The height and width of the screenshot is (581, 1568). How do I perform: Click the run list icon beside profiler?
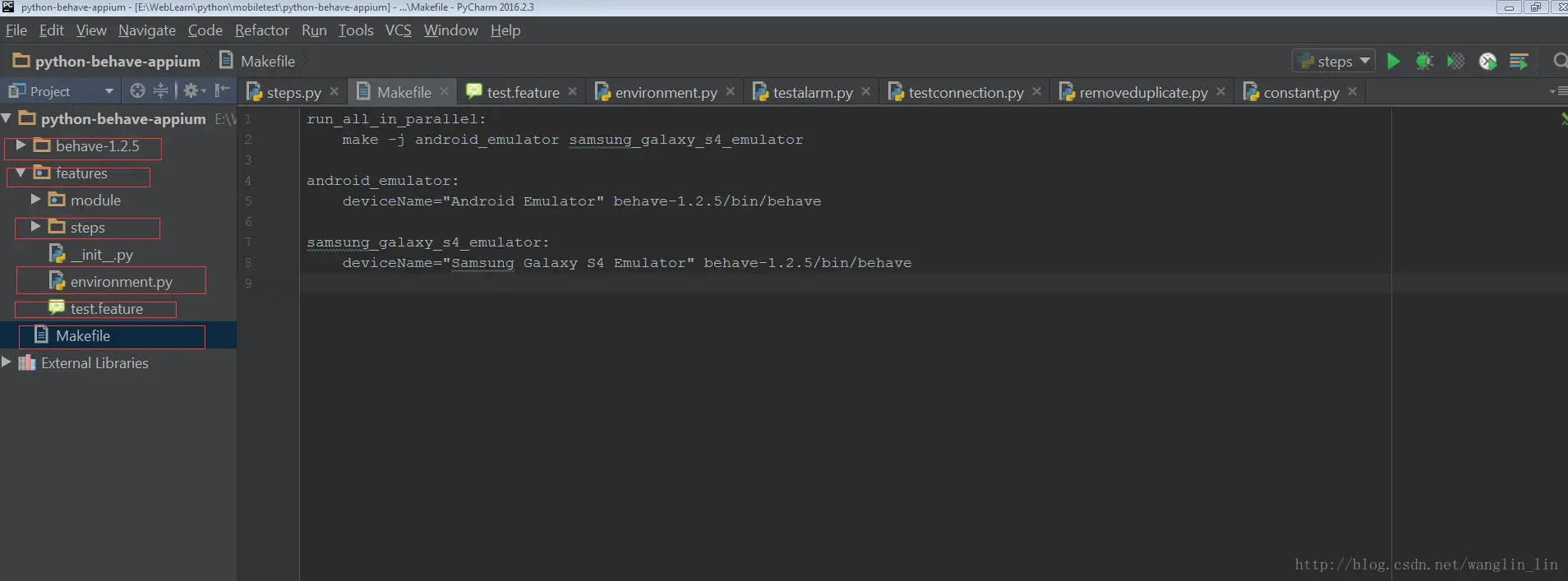coord(1519,61)
